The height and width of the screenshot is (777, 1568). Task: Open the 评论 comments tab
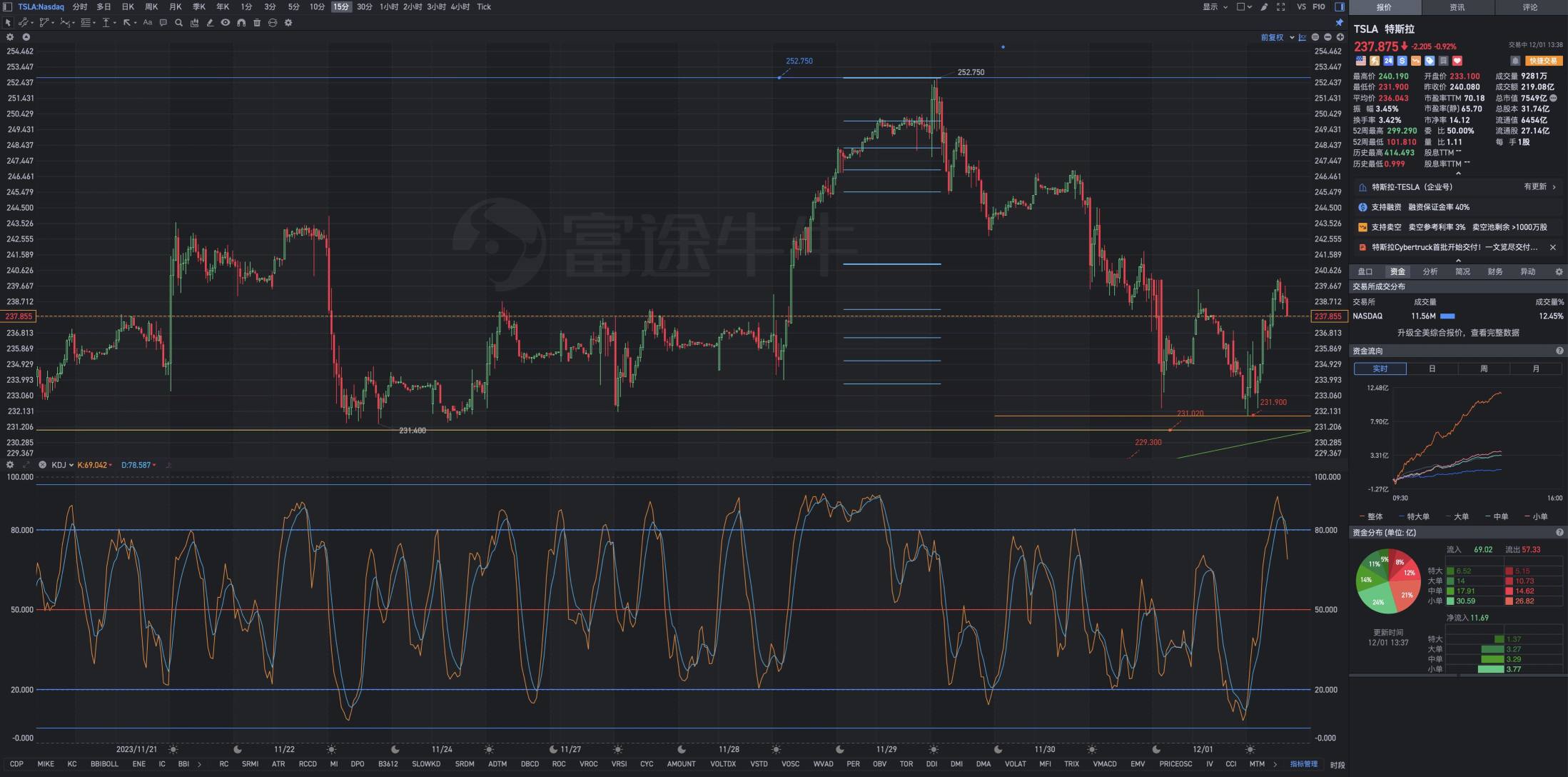tap(1530, 7)
